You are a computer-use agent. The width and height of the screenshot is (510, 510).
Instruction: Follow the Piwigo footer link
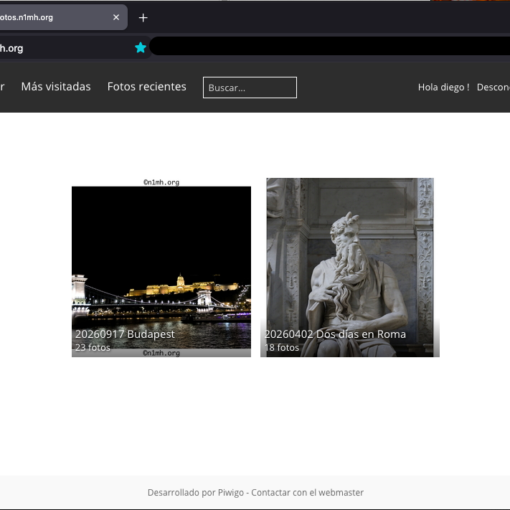pyautogui.click(x=231, y=493)
